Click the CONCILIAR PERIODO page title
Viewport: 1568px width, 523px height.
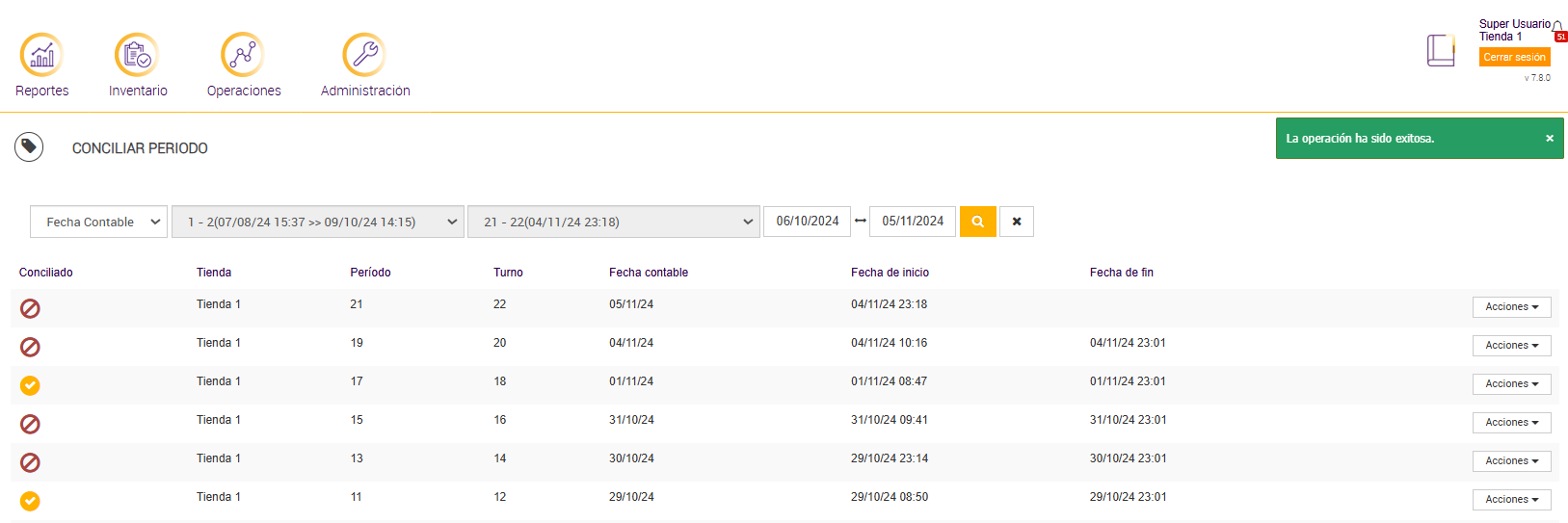point(140,148)
